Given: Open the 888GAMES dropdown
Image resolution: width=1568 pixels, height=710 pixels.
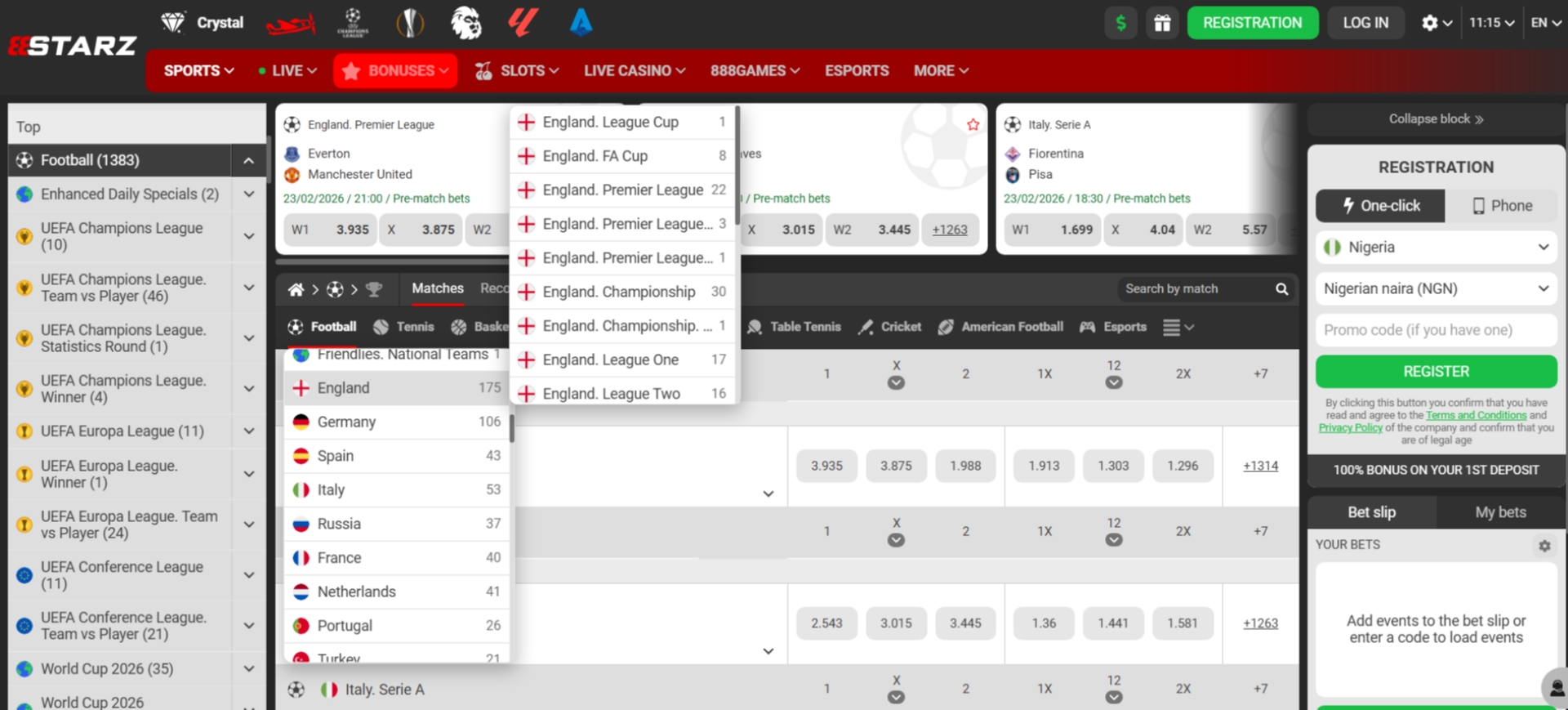Looking at the screenshot, I should point(755,71).
